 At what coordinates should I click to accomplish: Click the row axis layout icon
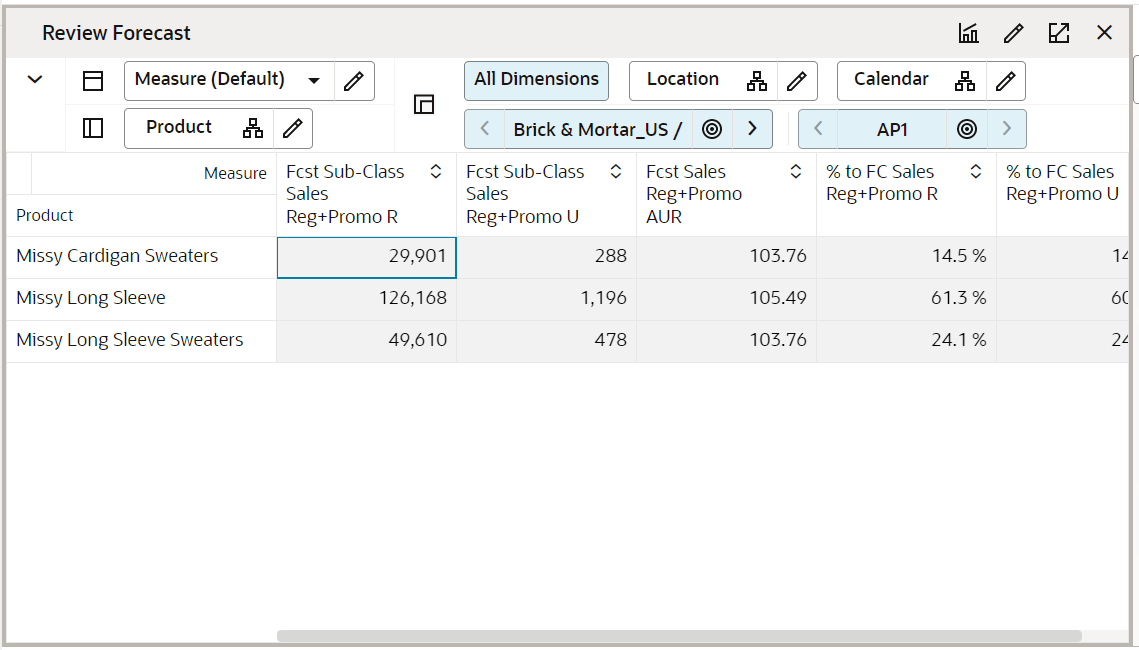tap(93, 129)
